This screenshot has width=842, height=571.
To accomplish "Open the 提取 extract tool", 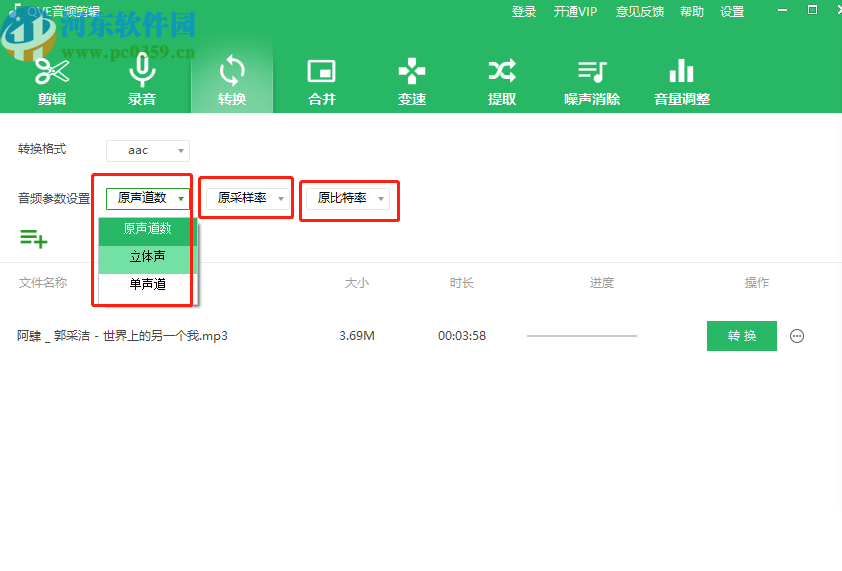I will (x=502, y=80).
